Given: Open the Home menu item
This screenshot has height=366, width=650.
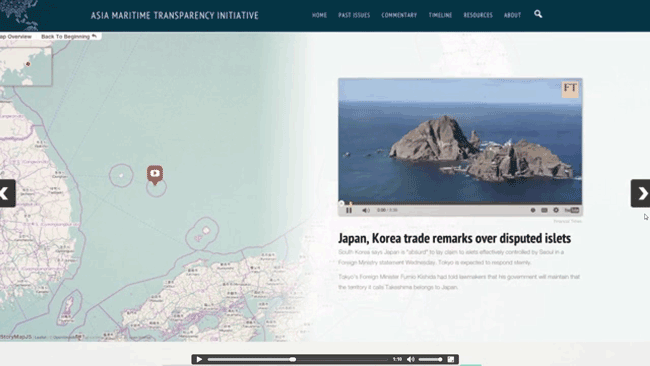Looking at the screenshot, I should pos(320,15).
